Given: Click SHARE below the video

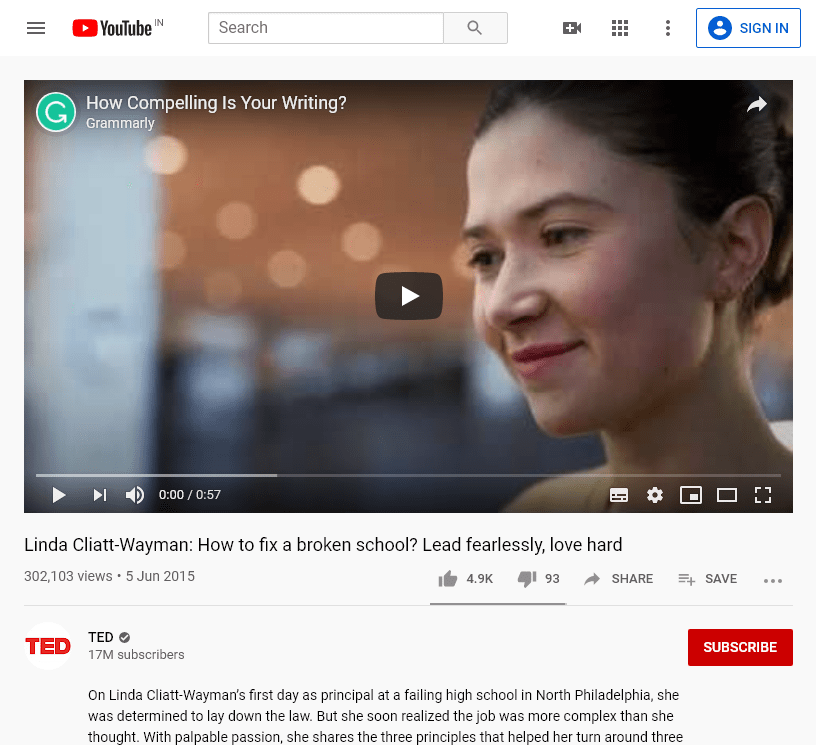Looking at the screenshot, I should pyautogui.click(x=619, y=579).
